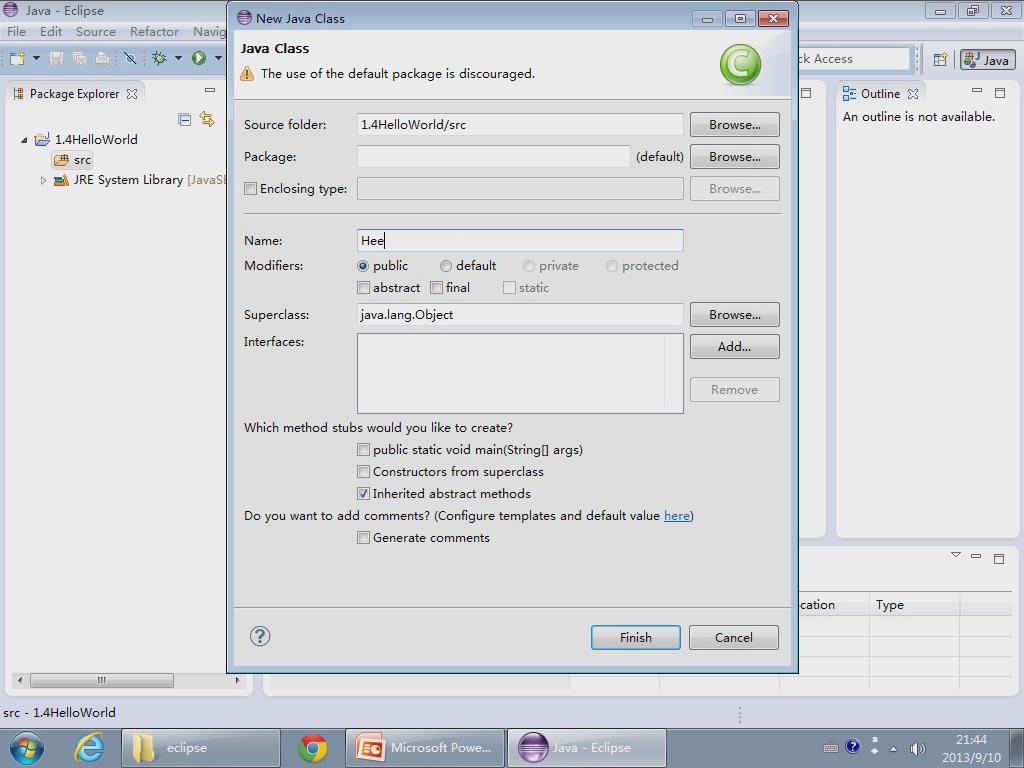
Task: Click the Print icon in Eclipse toolbar
Action: (103, 59)
